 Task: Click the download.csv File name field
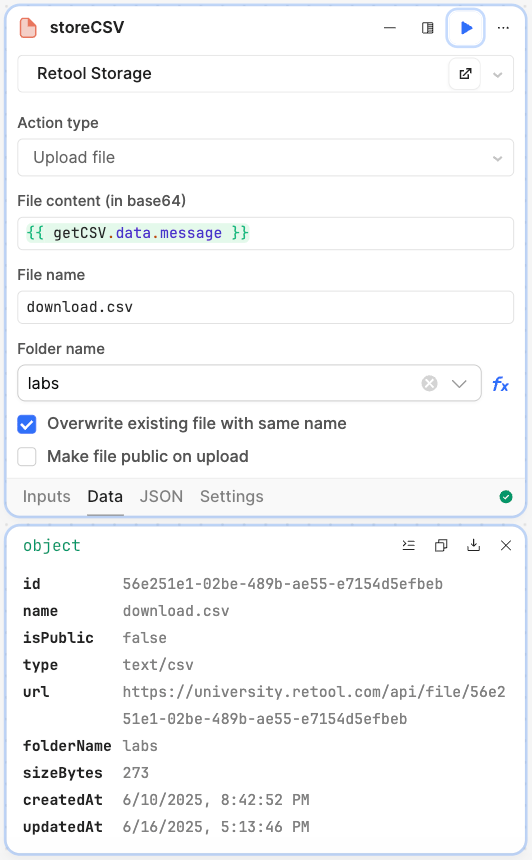[265, 307]
